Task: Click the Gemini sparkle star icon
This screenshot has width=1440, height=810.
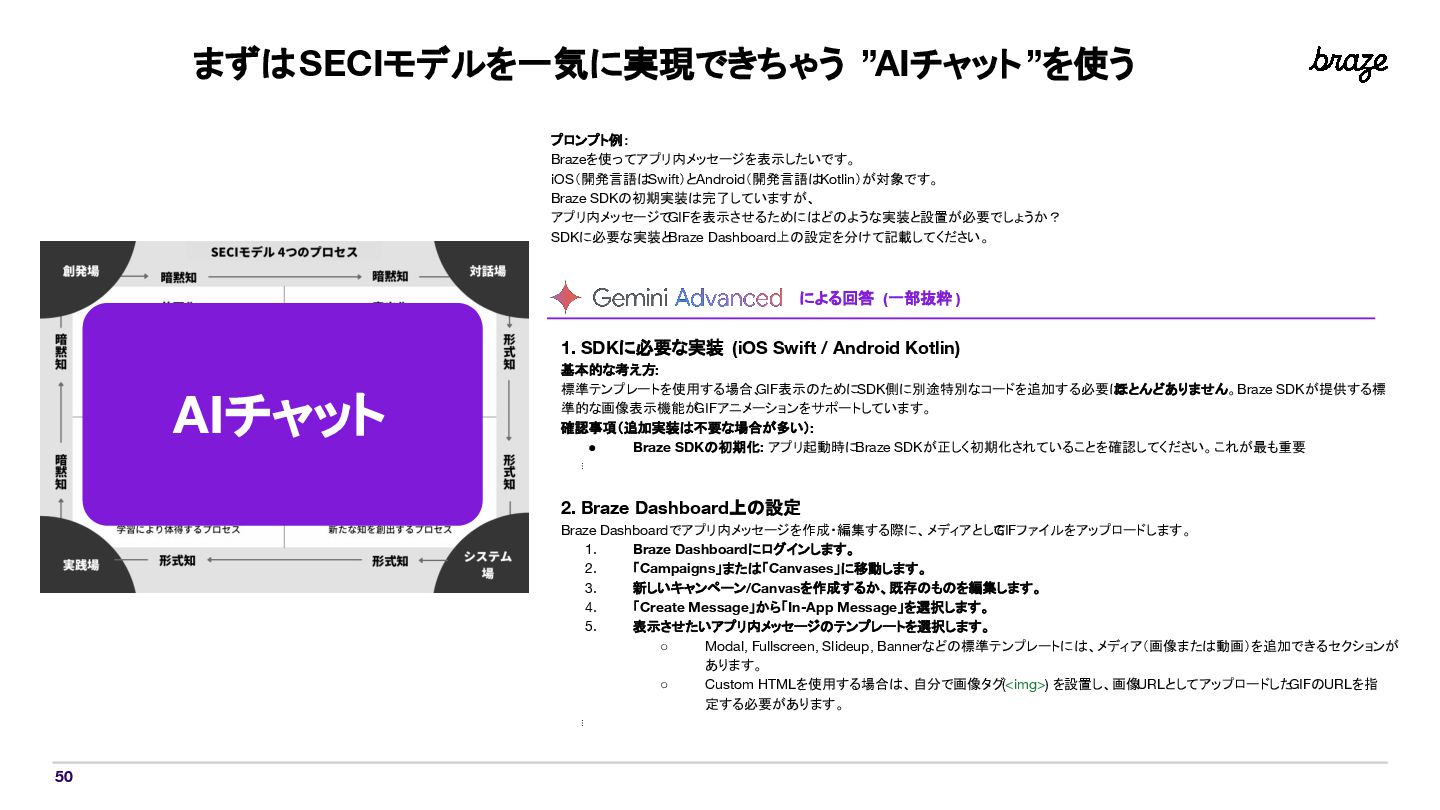Action: pos(566,297)
